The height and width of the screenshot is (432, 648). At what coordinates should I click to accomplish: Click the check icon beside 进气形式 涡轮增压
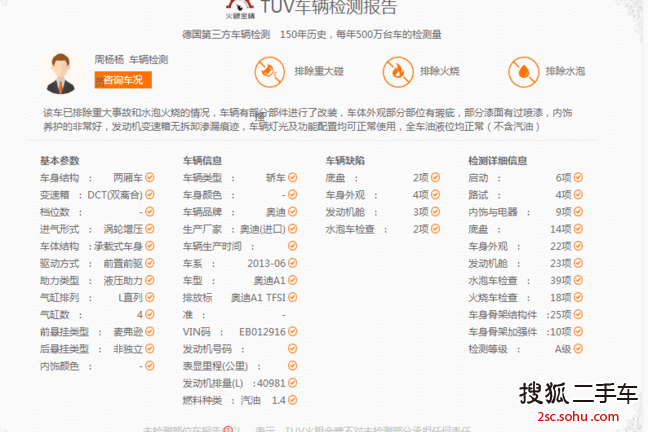[x=150, y=229]
